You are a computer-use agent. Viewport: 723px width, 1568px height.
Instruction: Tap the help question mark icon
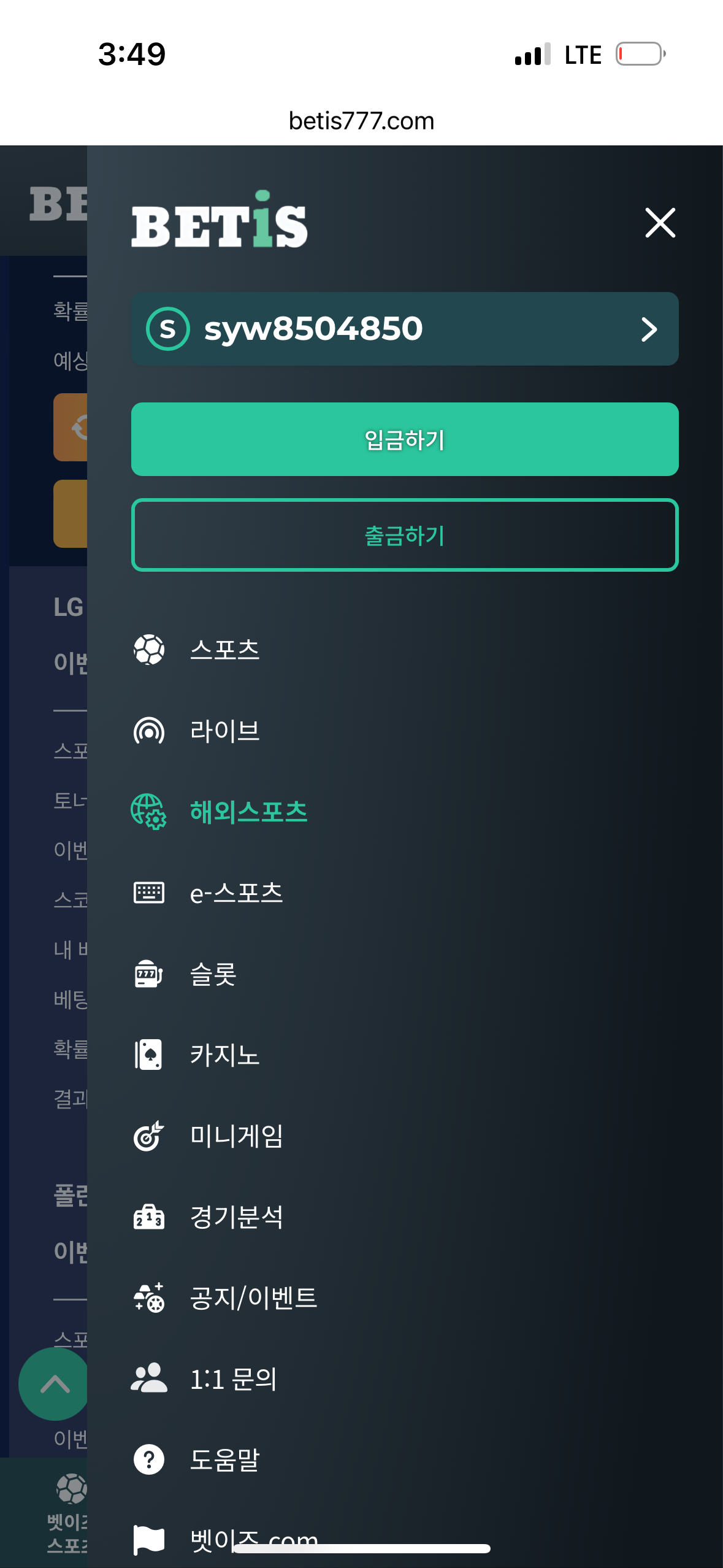[x=149, y=1459]
